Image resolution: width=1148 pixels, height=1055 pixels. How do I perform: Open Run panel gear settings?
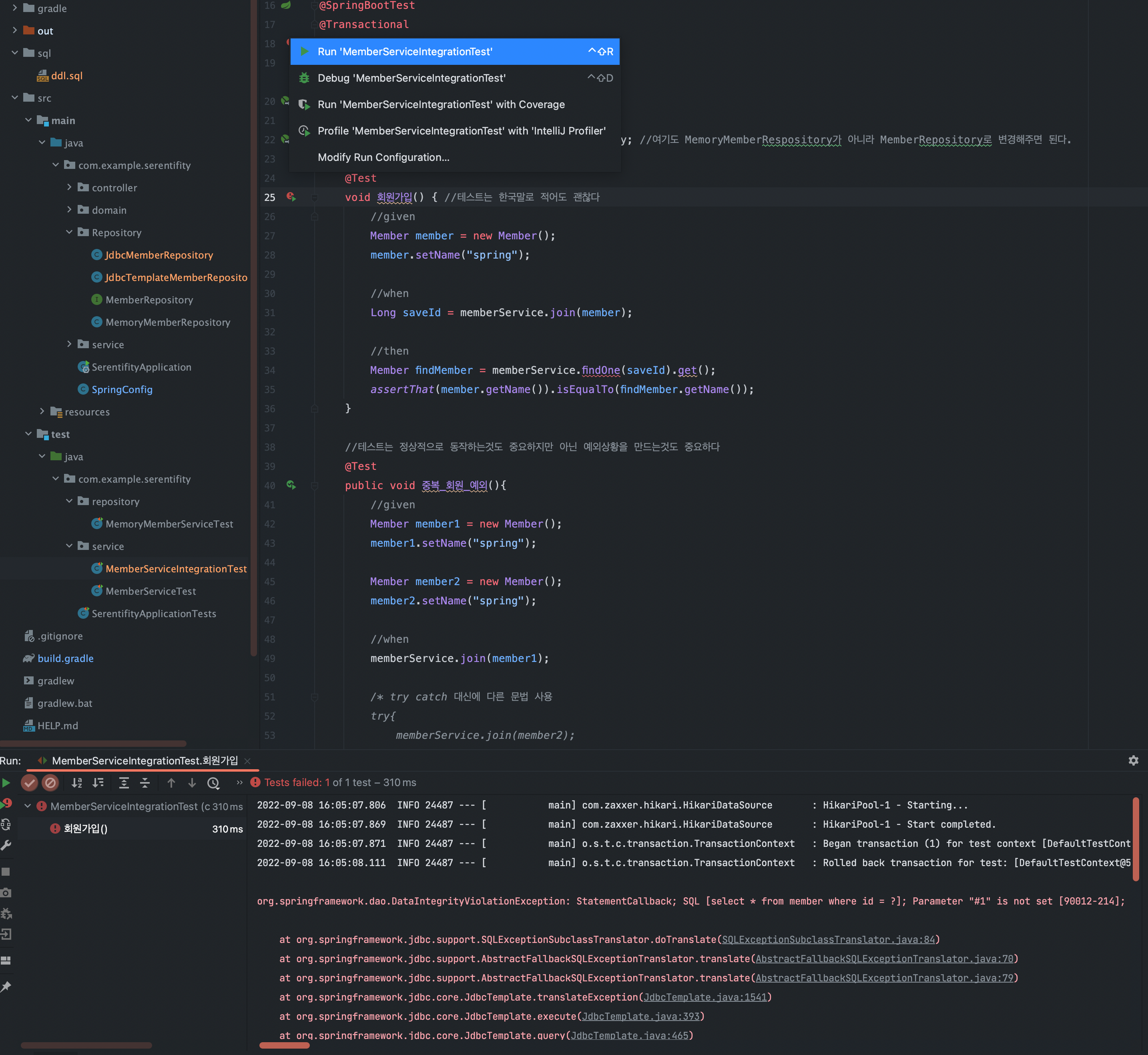pos(1133,760)
